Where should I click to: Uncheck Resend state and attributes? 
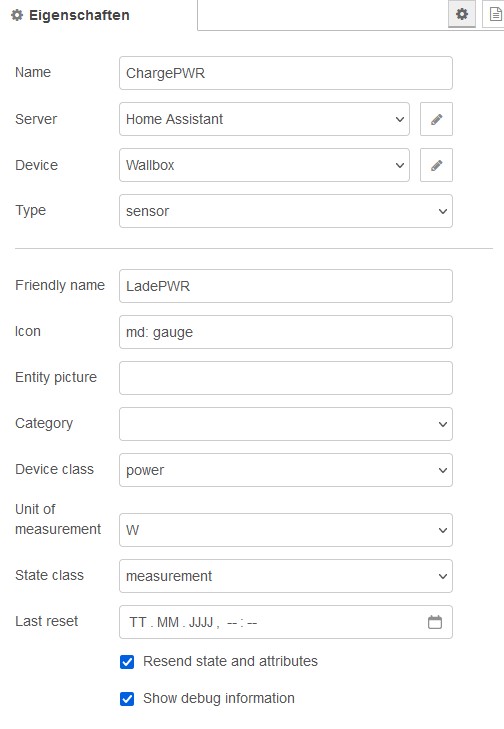[127, 662]
